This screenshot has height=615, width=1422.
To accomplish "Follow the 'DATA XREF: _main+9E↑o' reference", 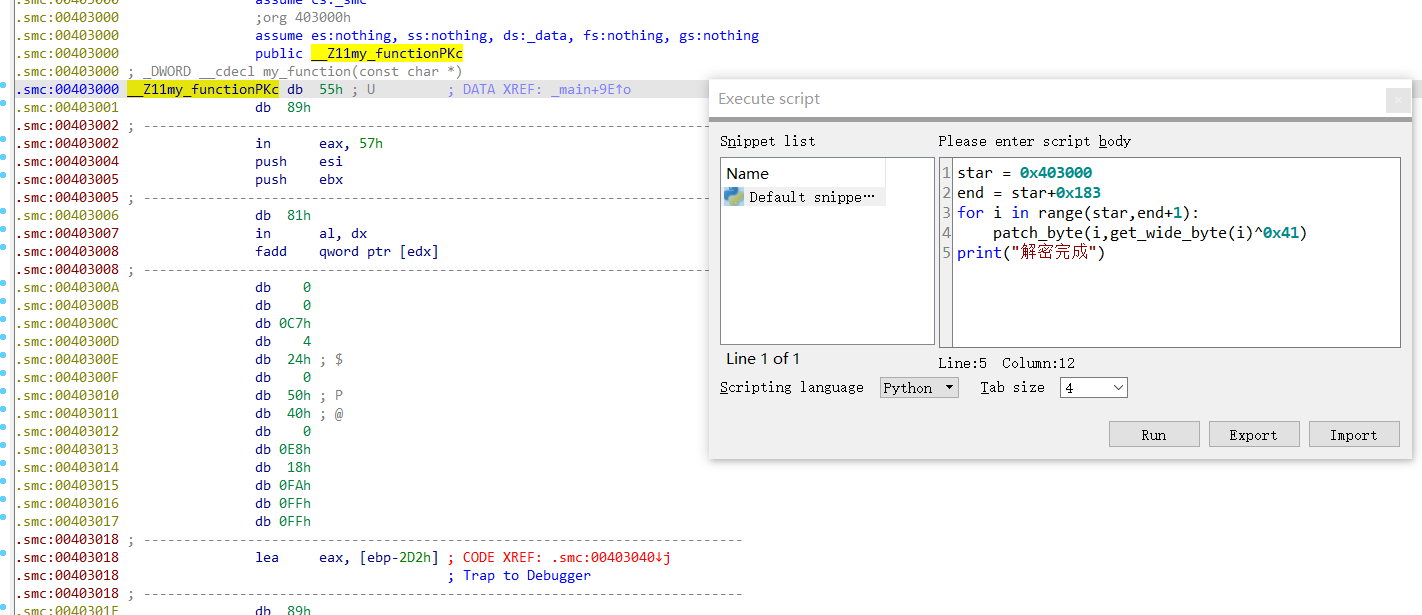I will tap(547, 89).
